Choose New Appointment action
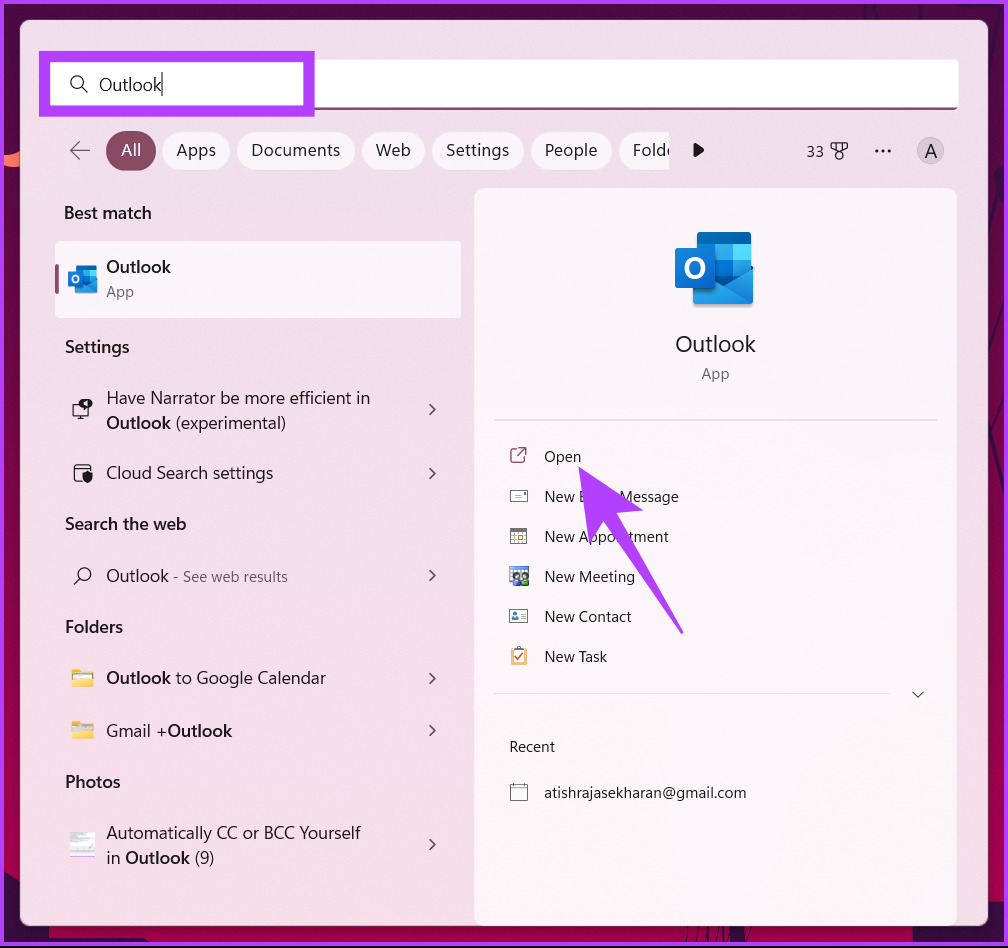This screenshot has height=948, width=1008. coord(606,537)
